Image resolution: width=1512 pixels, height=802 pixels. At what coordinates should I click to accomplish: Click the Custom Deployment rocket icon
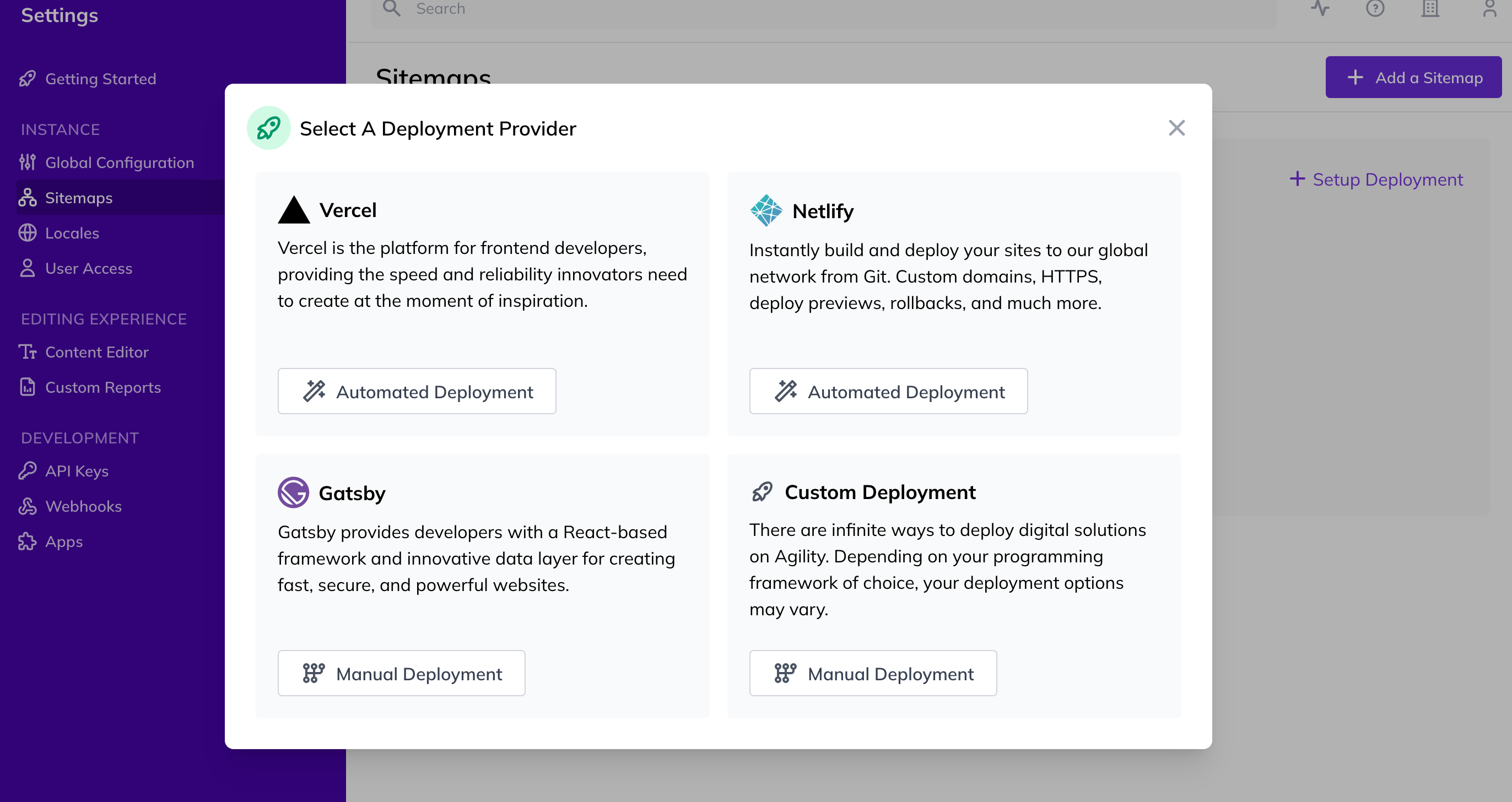762,492
